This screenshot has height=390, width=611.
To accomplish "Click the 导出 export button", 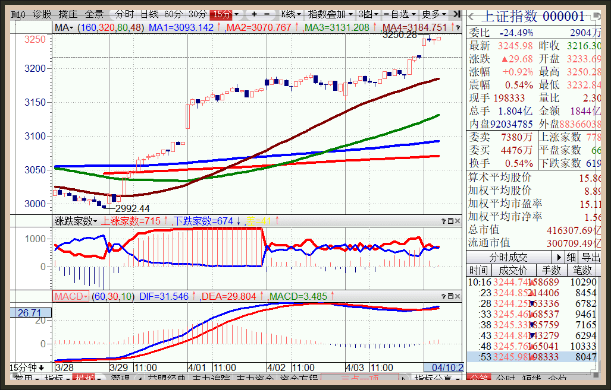I will 591,258.
